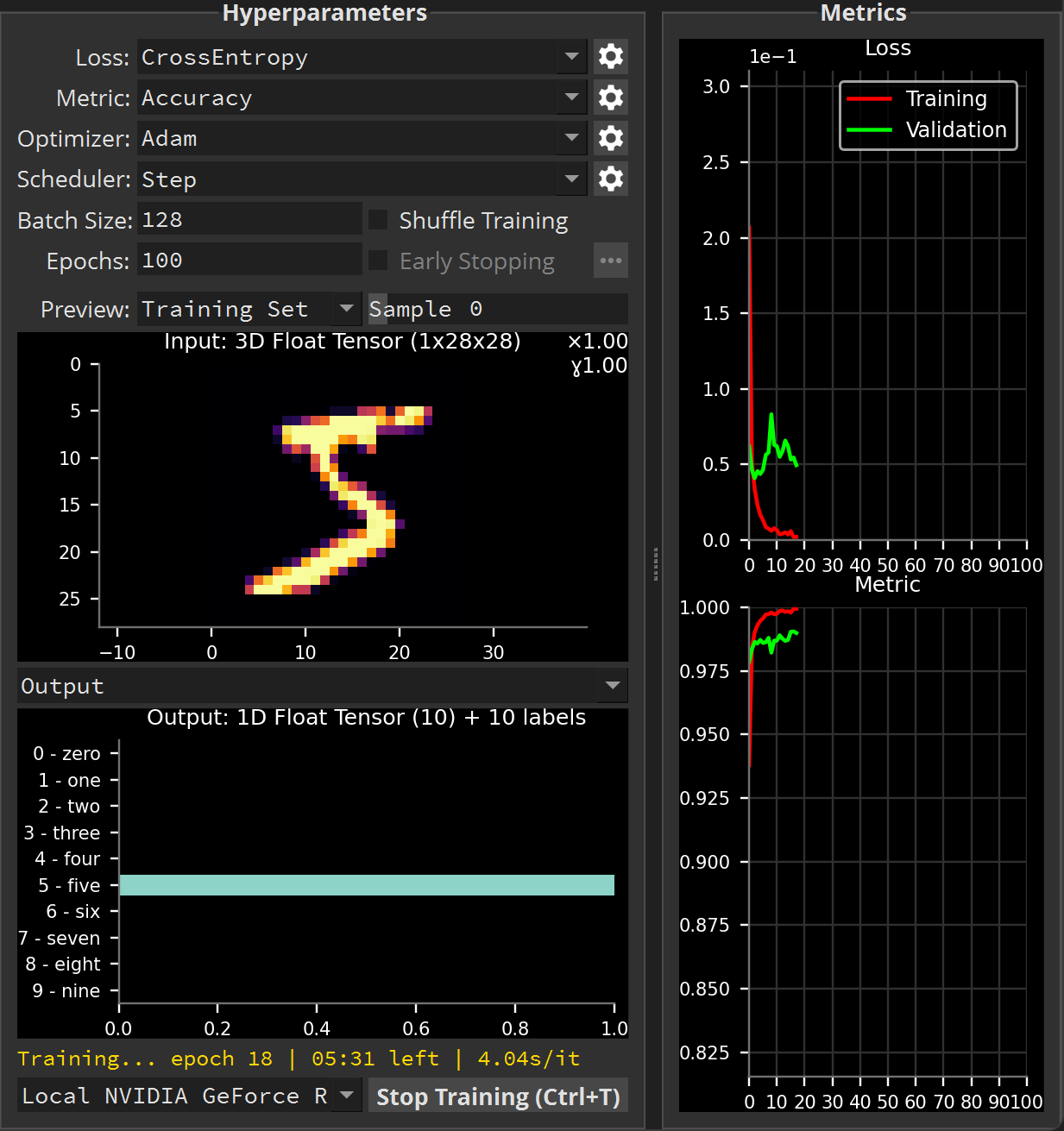
Task: Click the γ1.00 gamma indicator
Action: pyautogui.click(x=599, y=366)
